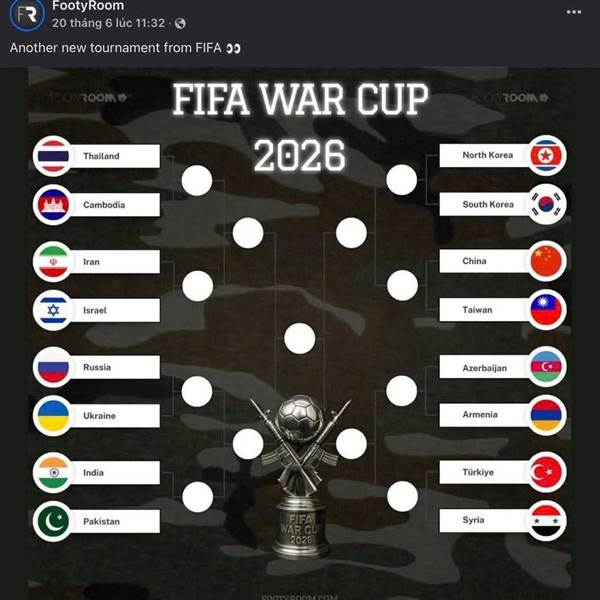
Task: Click the central final match circle
Action: (300, 338)
